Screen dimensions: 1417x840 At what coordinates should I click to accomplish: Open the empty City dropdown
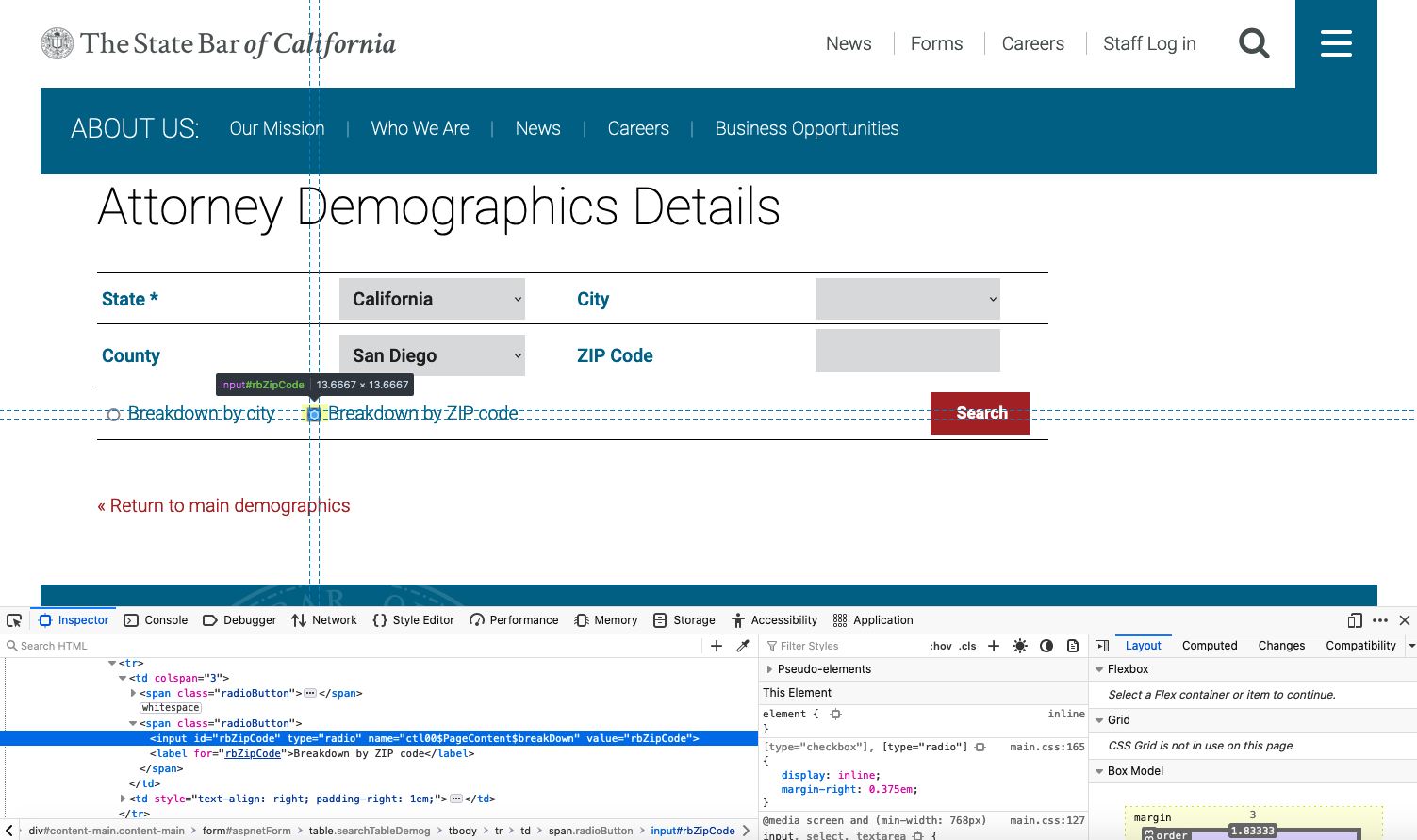pyautogui.click(x=908, y=299)
